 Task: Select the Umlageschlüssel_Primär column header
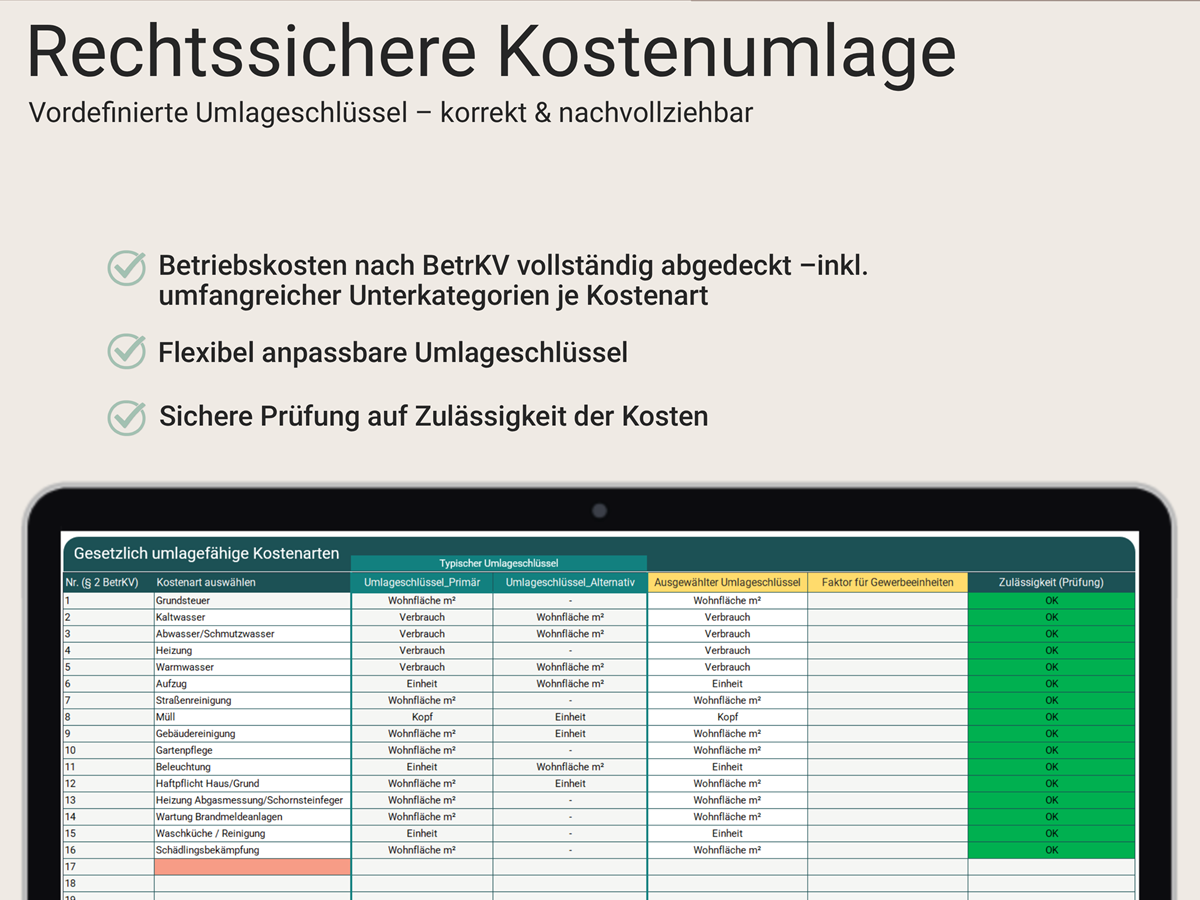click(x=422, y=582)
